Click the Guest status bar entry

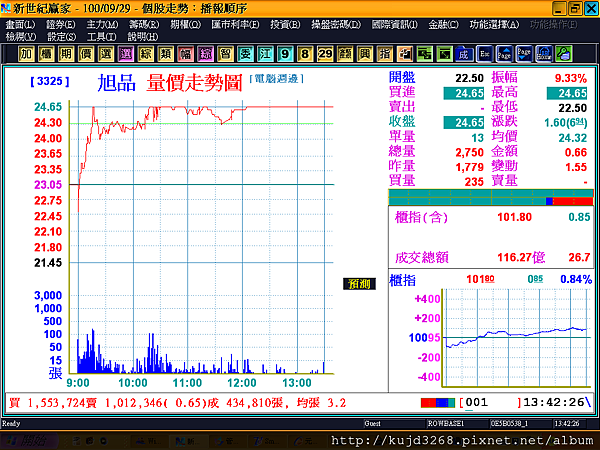click(x=372, y=424)
